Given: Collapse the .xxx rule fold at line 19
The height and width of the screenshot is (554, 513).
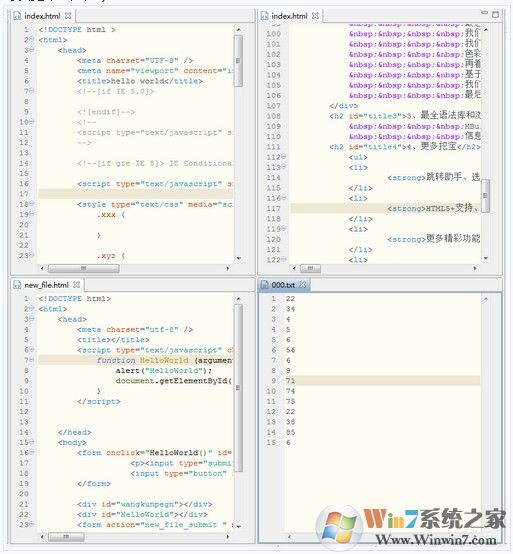Looking at the screenshot, I should (x=32, y=214).
